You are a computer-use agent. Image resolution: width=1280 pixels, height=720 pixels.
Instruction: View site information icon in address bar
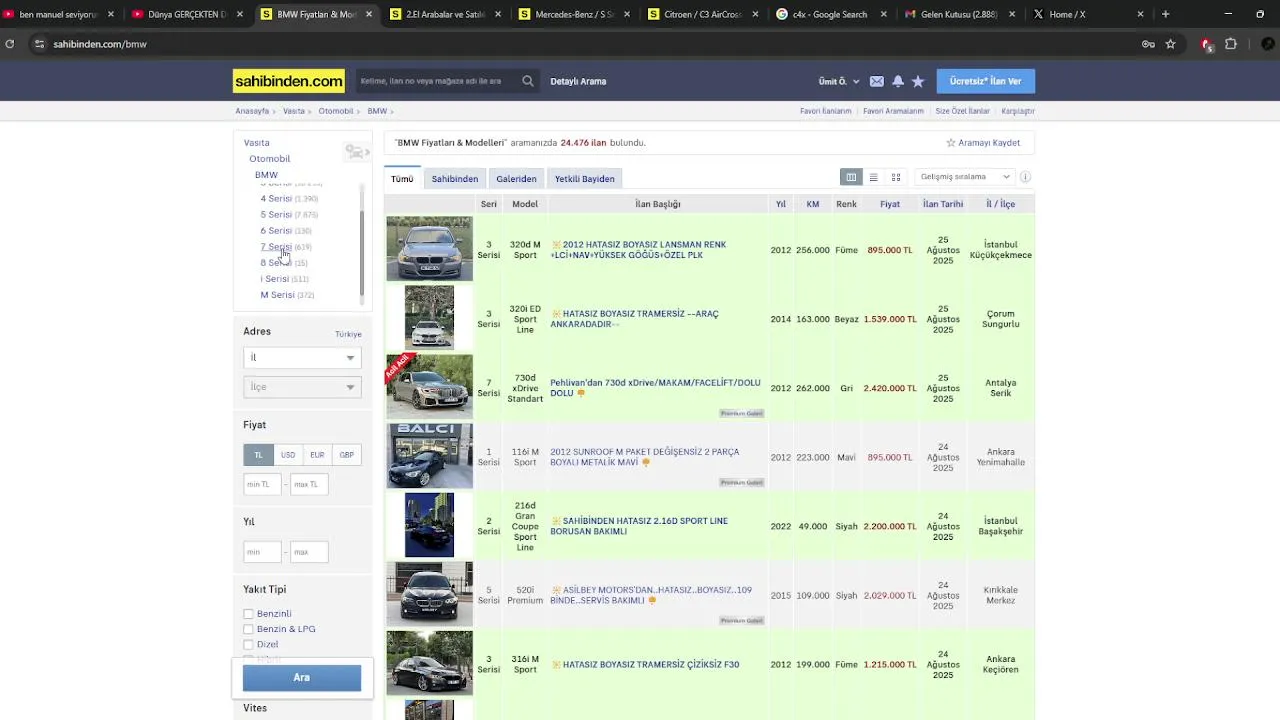[x=39, y=44]
